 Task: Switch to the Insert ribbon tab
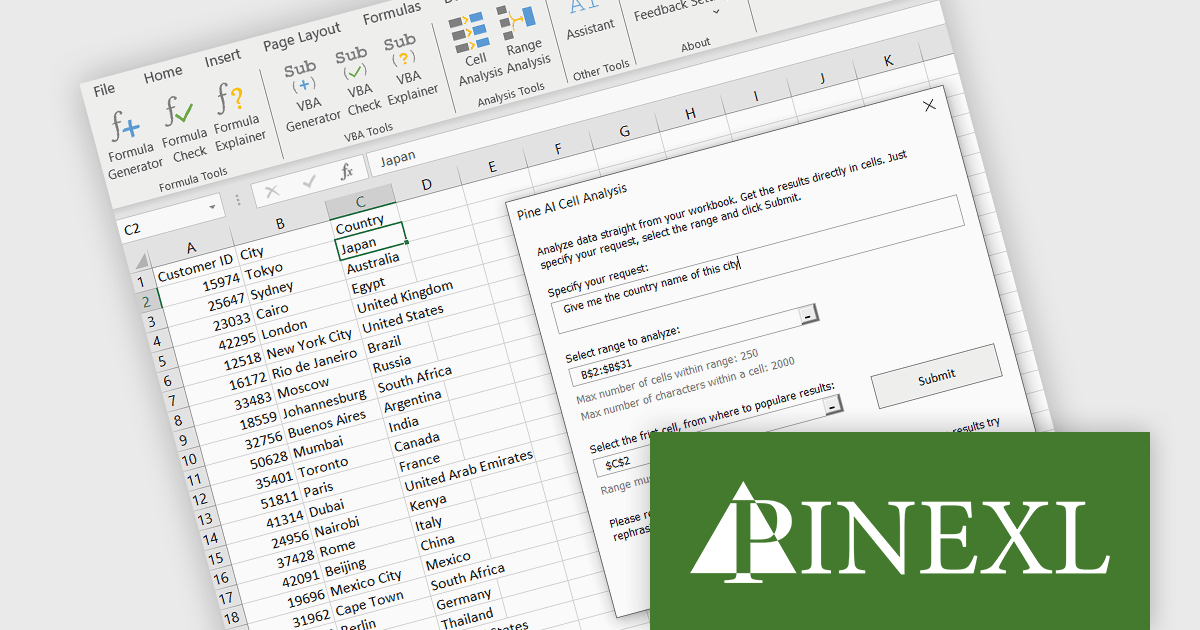(x=222, y=59)
